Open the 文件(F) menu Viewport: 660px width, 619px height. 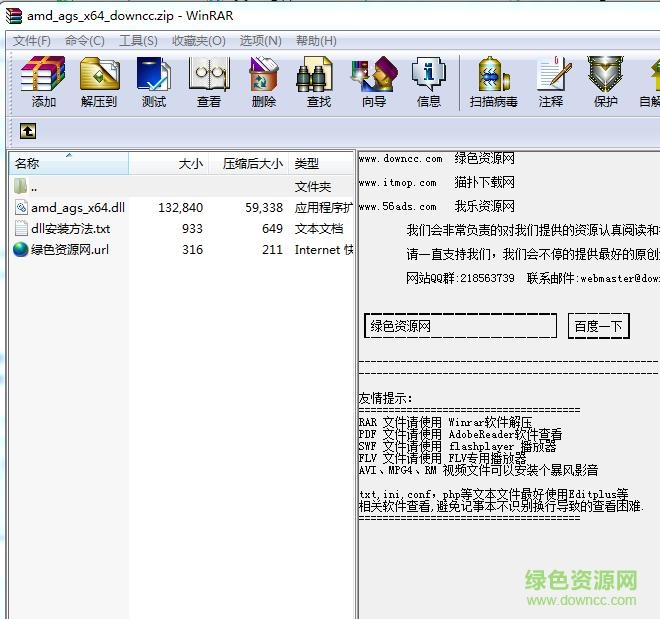32,40
